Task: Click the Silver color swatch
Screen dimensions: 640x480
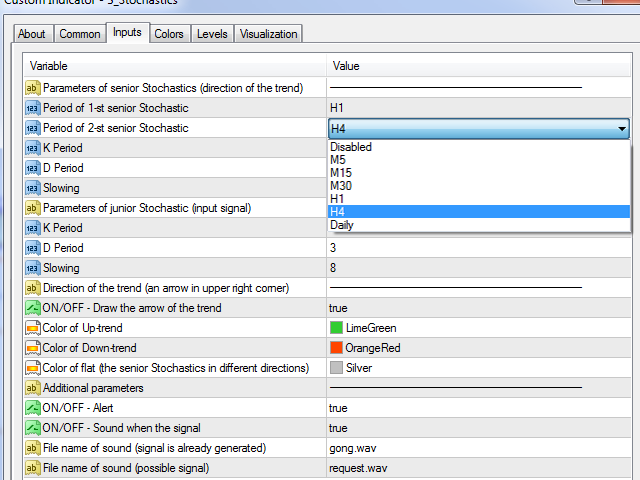Action: tap(336, 368)
